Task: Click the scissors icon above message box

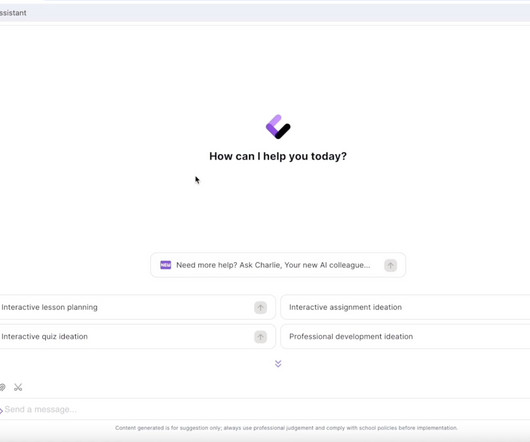Action: [x=18, y=387]
